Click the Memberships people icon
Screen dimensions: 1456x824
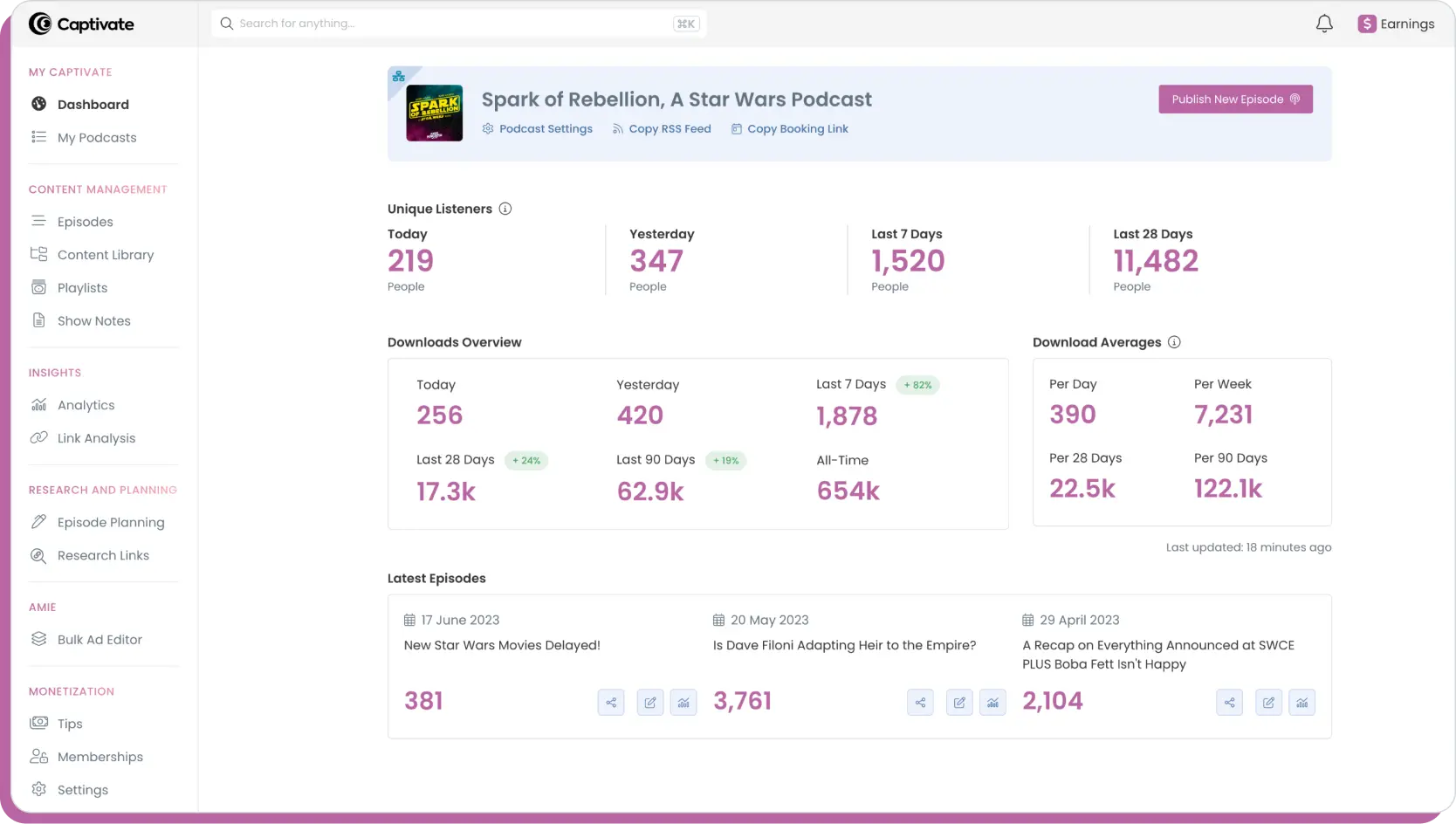pos(38,756)
